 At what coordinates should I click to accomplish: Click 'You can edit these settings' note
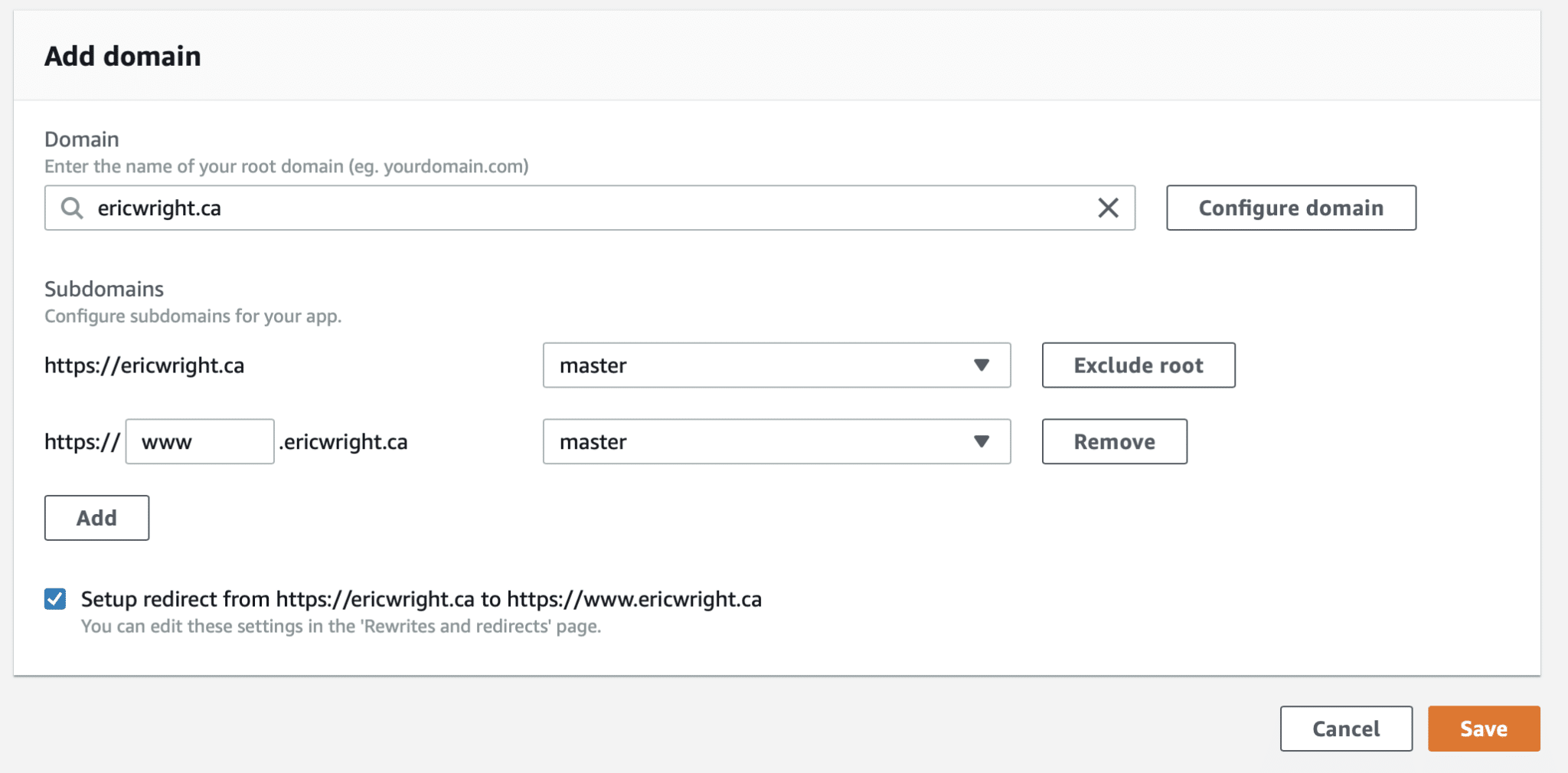point(341,626)
